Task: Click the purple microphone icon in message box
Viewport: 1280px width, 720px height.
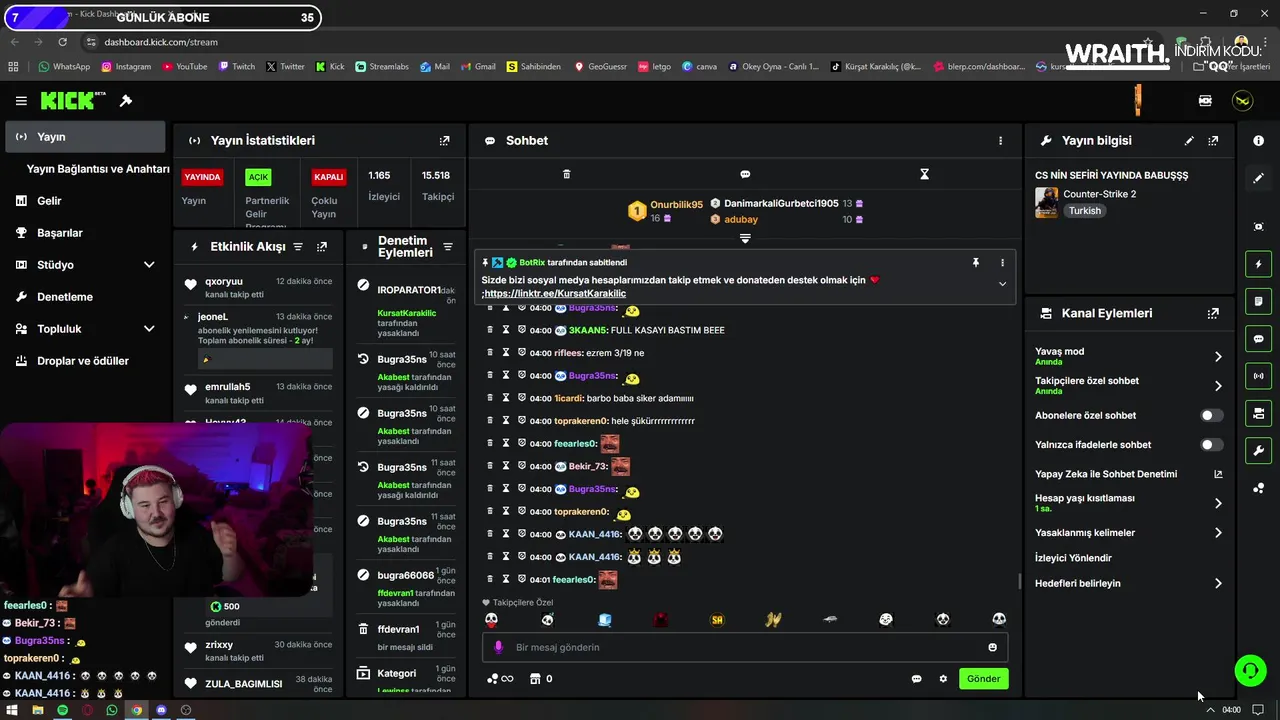Action: (498, 647)
